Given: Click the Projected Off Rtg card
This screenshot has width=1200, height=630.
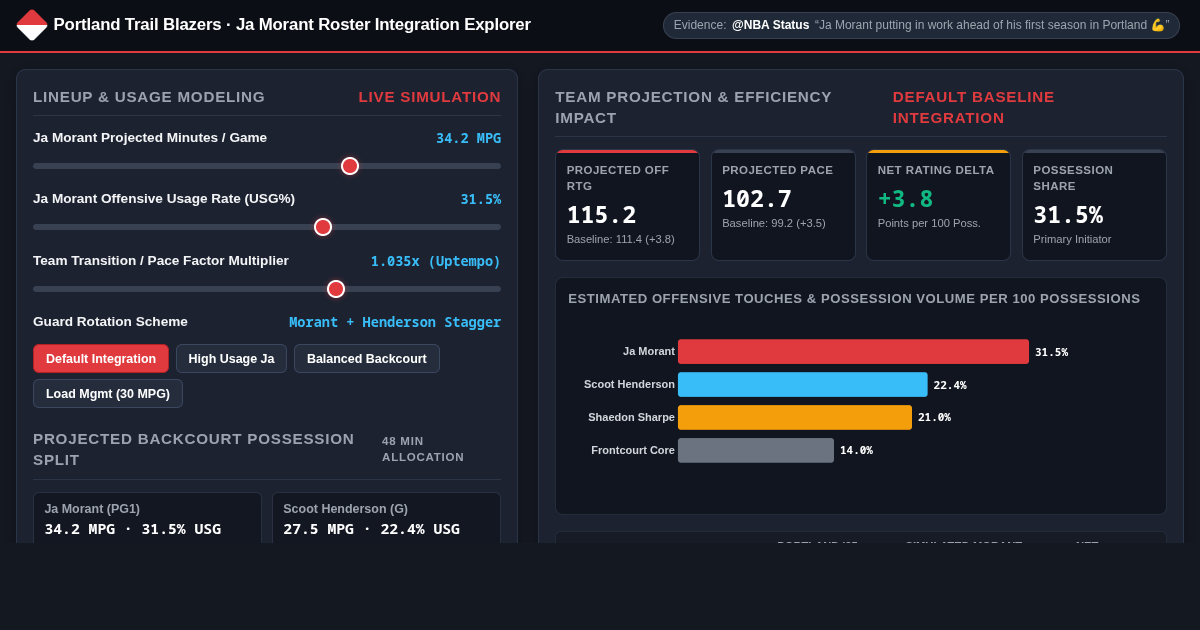Looking at the screenshot, I should [x=627, y=205].
